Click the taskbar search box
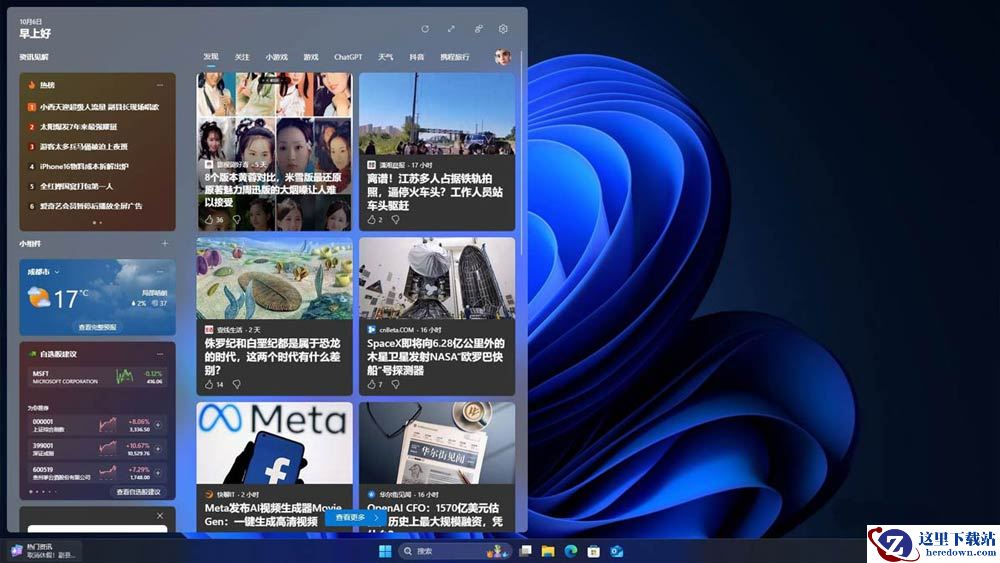 pos(455,551)
